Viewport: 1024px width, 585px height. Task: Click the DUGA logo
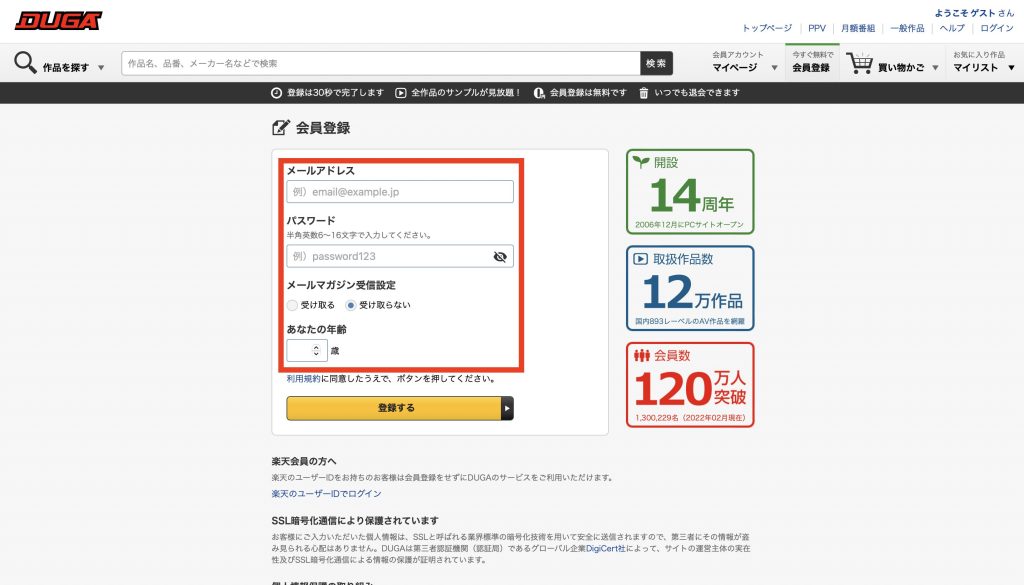(x=58, y=20)
